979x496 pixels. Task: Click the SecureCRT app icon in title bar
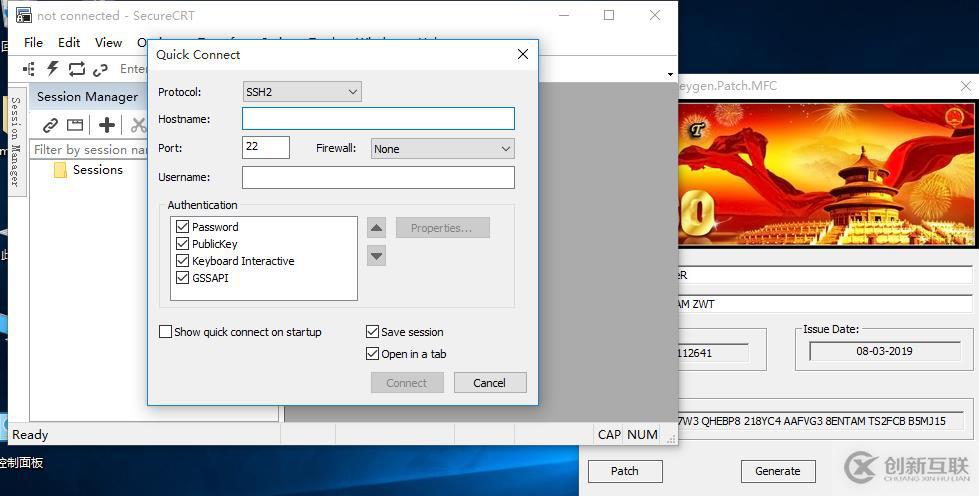pyautogui.click(x=24, y=15)
